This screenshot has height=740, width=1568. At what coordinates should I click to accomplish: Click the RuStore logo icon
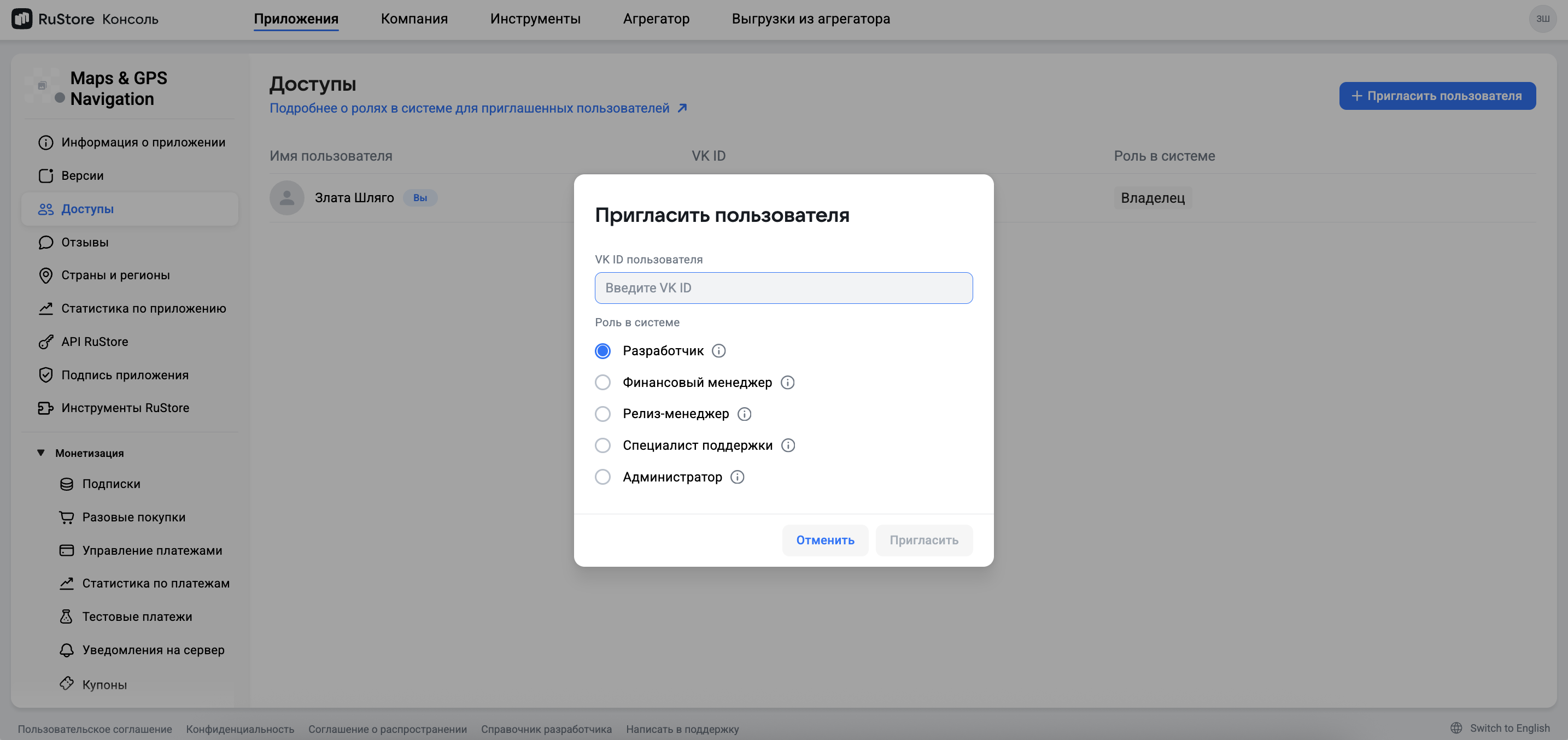pyautogui.click(x=22, y=19)
